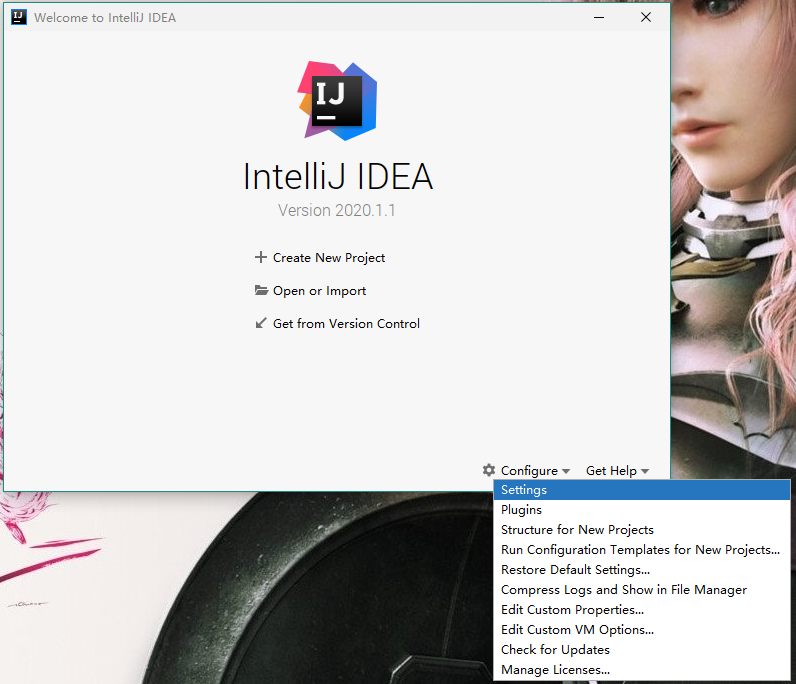Open Edit Custom Properties

(x=642, y=610)
